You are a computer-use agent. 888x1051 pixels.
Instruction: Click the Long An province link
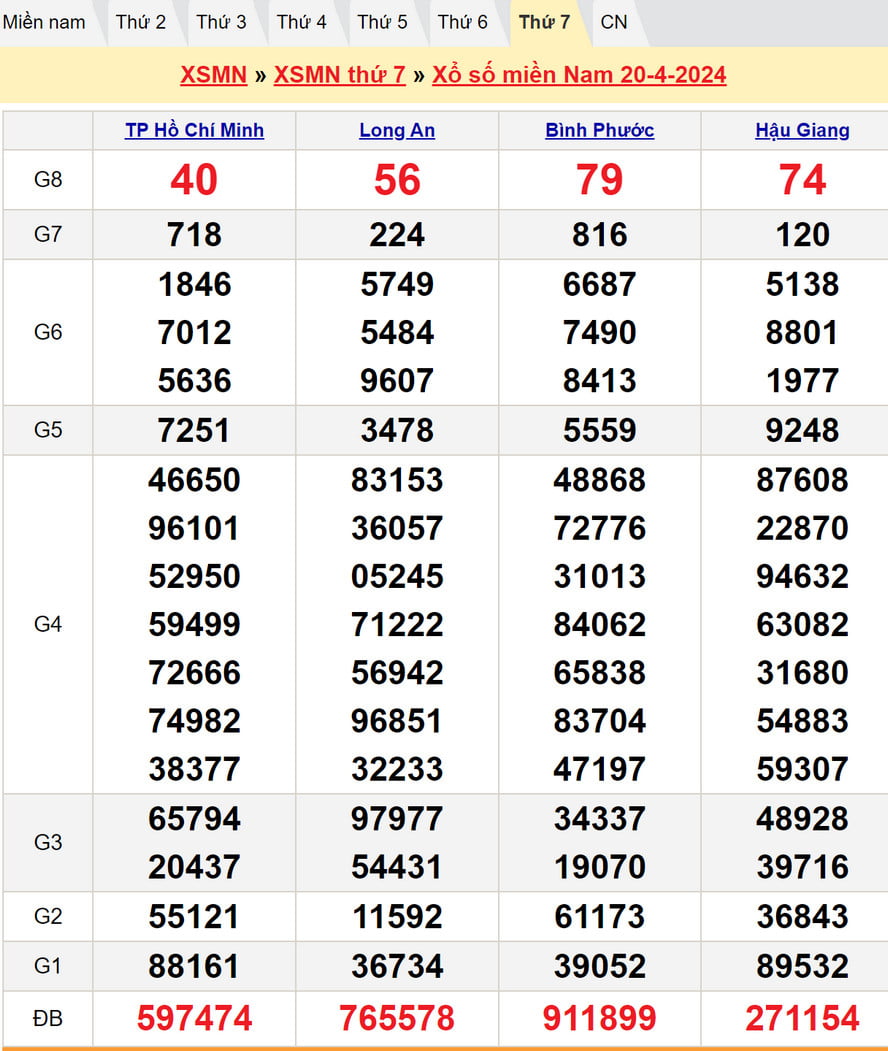click(x=397, y=130)
